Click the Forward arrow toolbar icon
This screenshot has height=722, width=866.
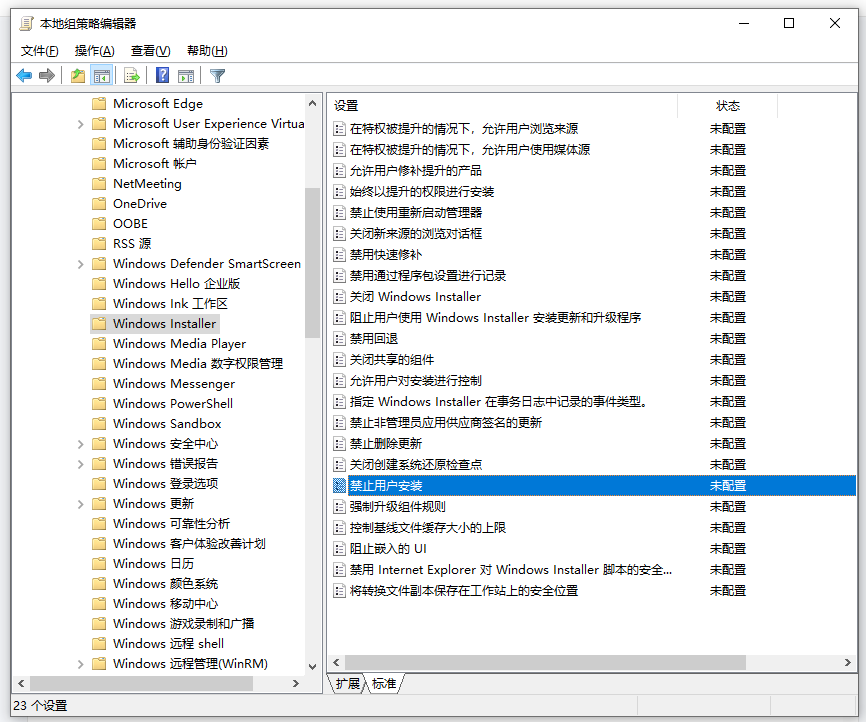[x=47, y=76]
